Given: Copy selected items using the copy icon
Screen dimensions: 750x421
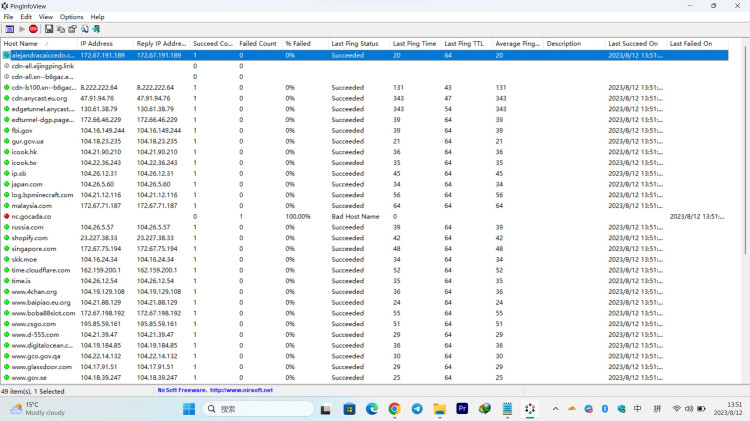Looking at the screenshot, I should pos(61,29).
